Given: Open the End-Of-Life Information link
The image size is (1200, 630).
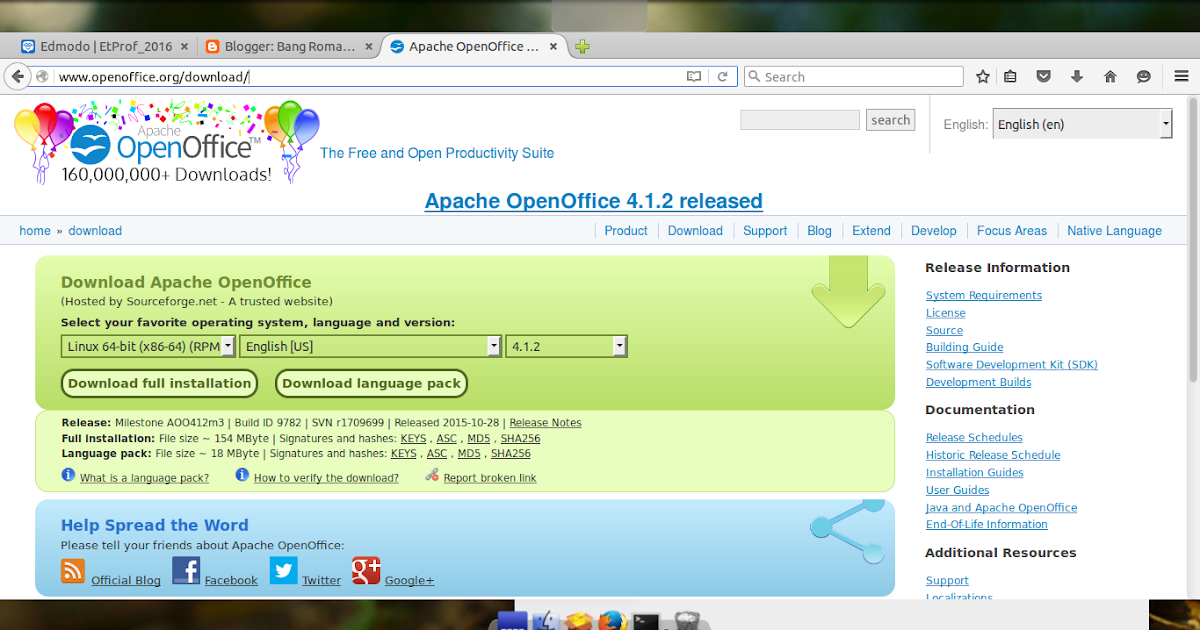Looking at the screenshot, I should tap(987, 524).
